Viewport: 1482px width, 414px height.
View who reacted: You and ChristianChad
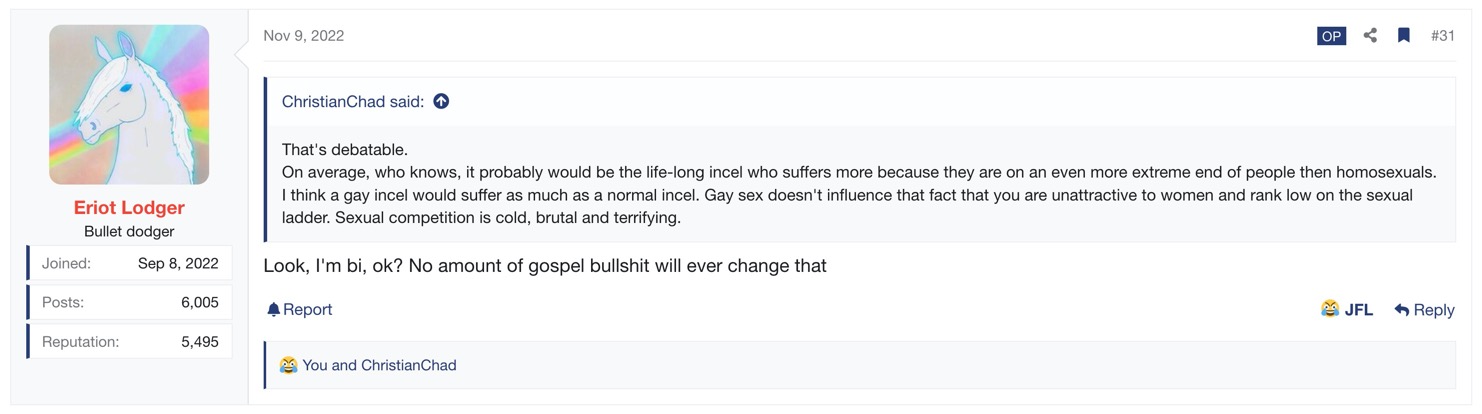point(380,365)
